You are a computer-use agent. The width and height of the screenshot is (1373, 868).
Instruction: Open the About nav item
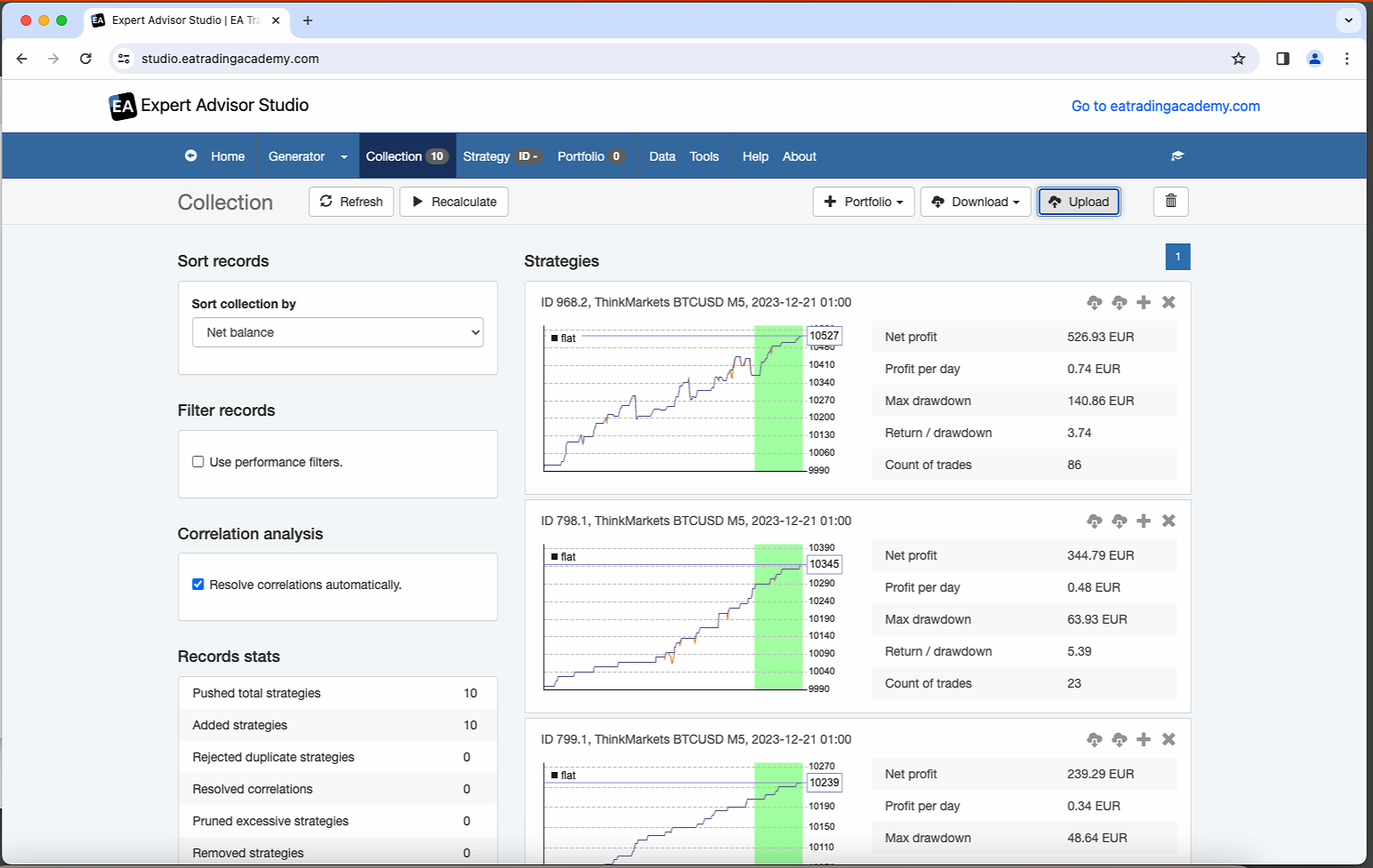click(799, 156)
